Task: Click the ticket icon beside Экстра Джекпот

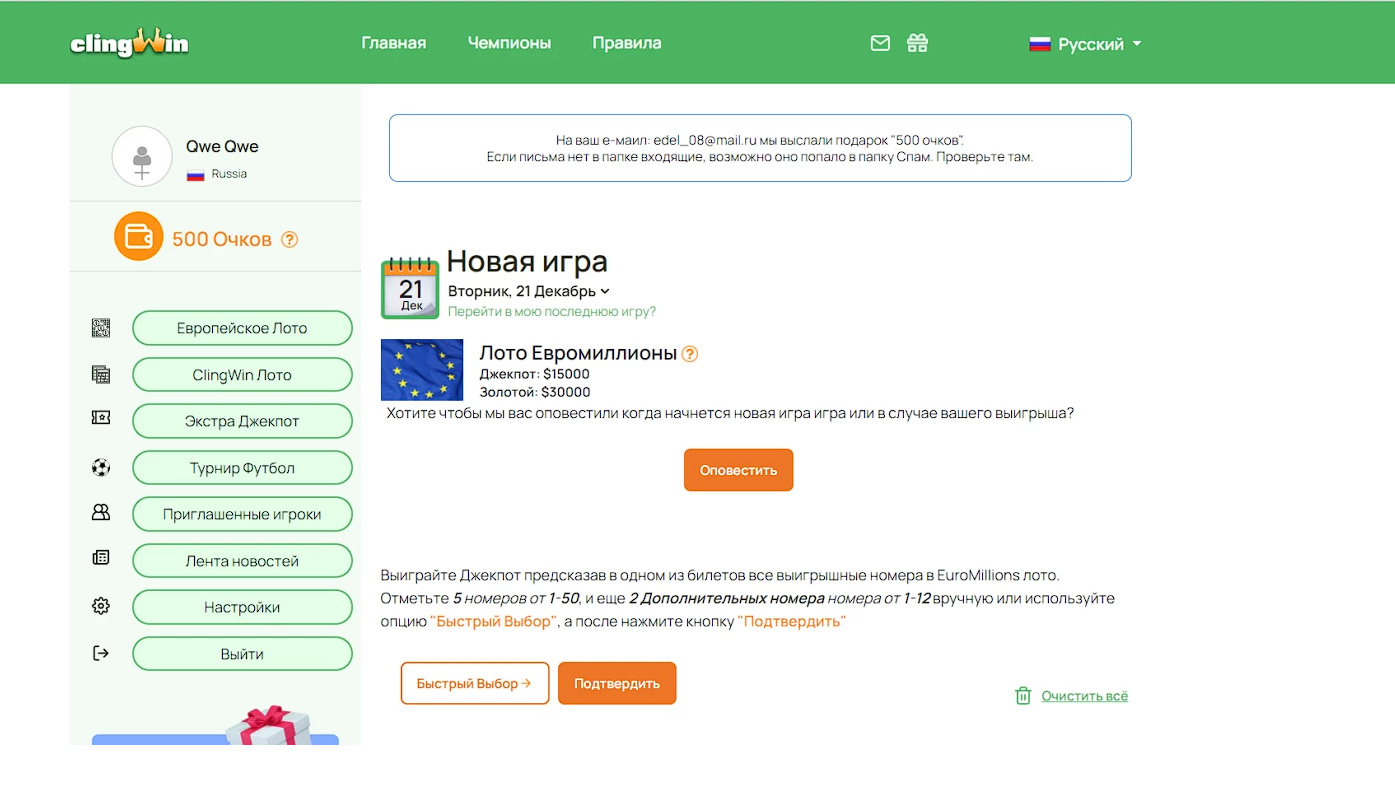Action: (101, 418)
